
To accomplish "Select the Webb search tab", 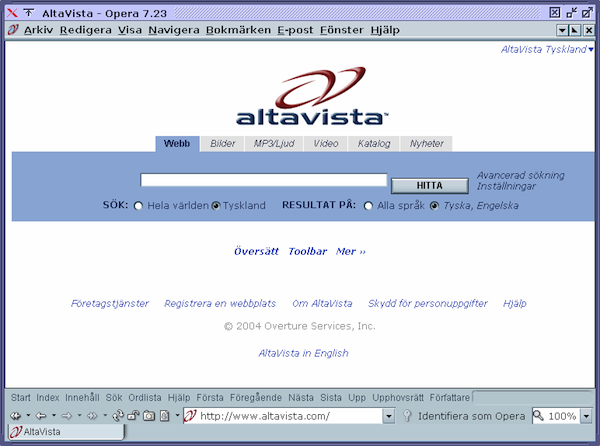I will 177,143.
